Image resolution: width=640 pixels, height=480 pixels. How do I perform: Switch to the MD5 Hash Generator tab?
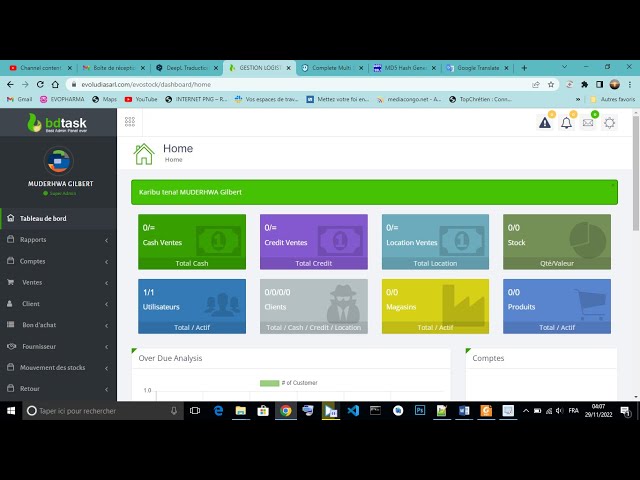point(402,68)
